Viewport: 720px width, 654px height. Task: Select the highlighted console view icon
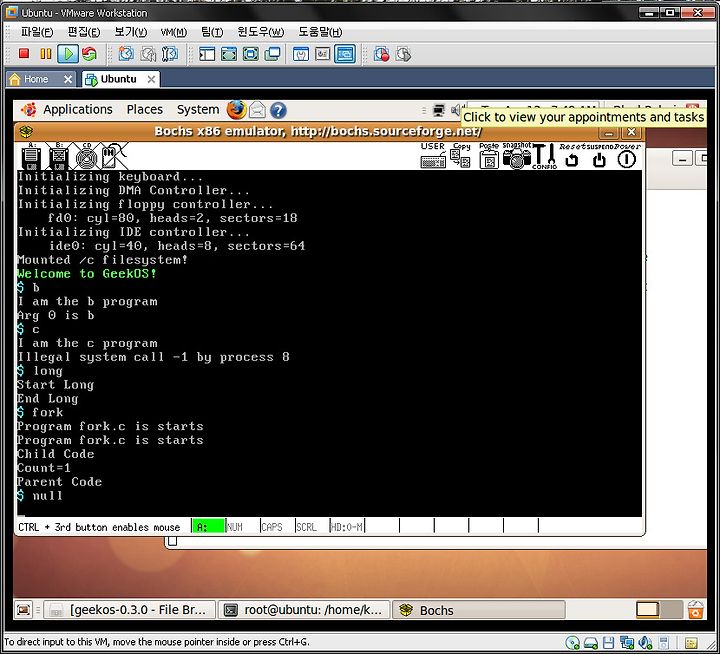[344, 54]
